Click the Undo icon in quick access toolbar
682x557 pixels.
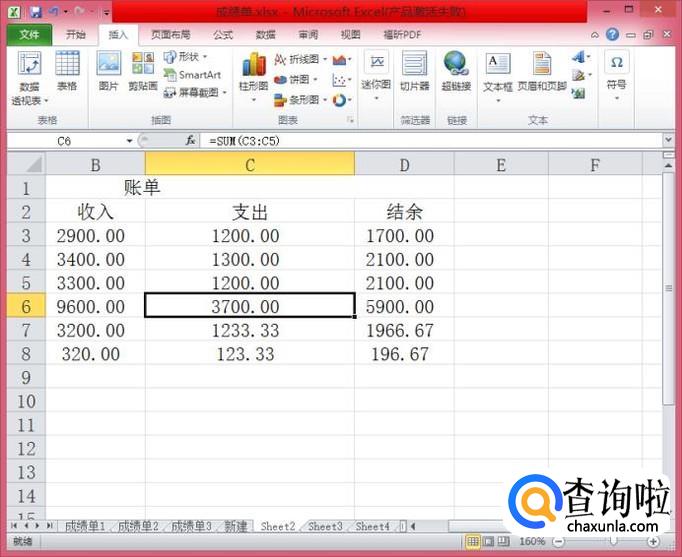(53, 12)
